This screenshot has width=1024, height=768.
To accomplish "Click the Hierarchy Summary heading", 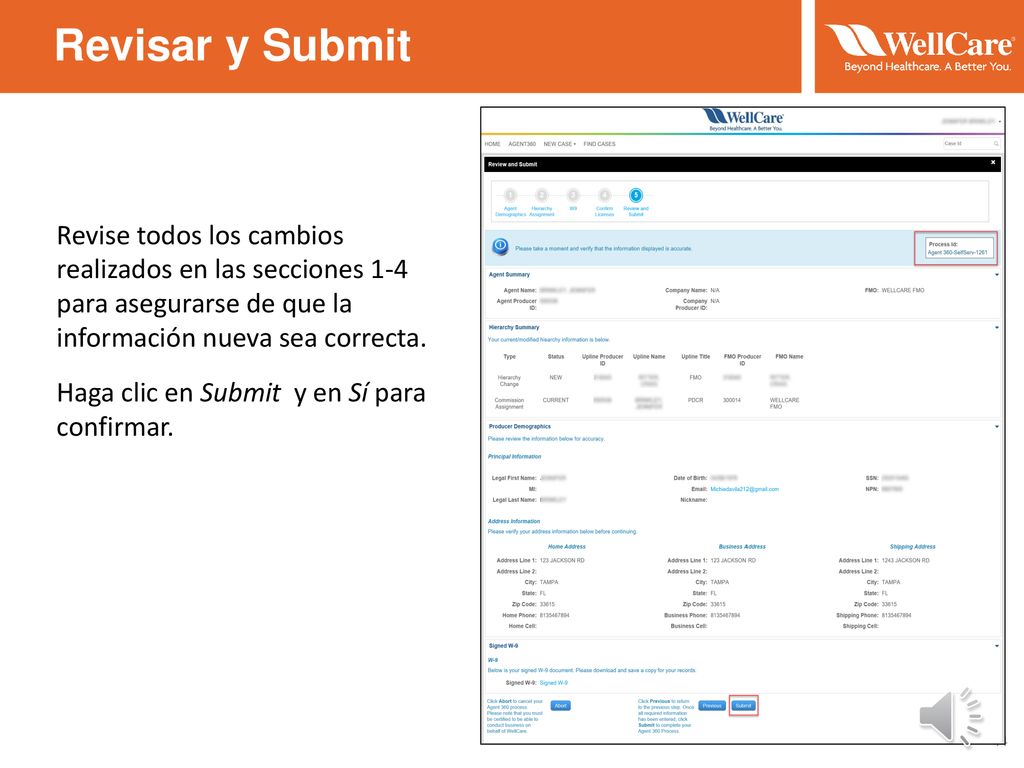I will pos(514,328).
